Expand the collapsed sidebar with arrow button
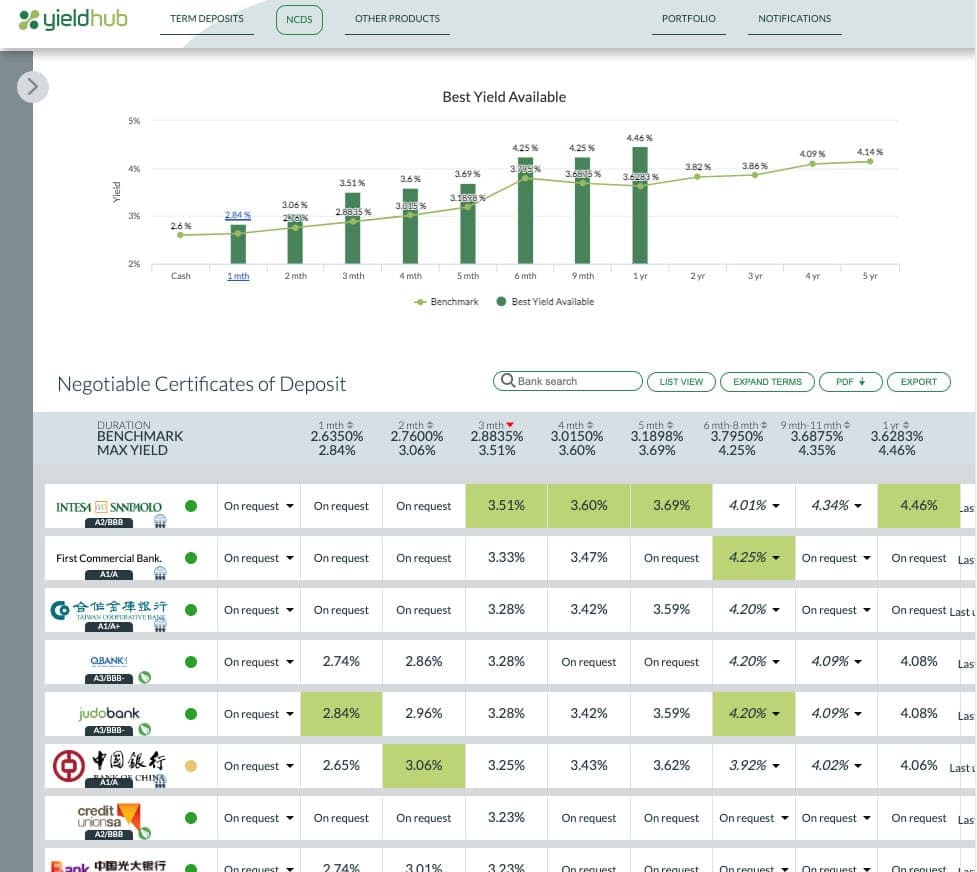Image resolution: width=977 pixels, height=872 pixels. point(33,87)
